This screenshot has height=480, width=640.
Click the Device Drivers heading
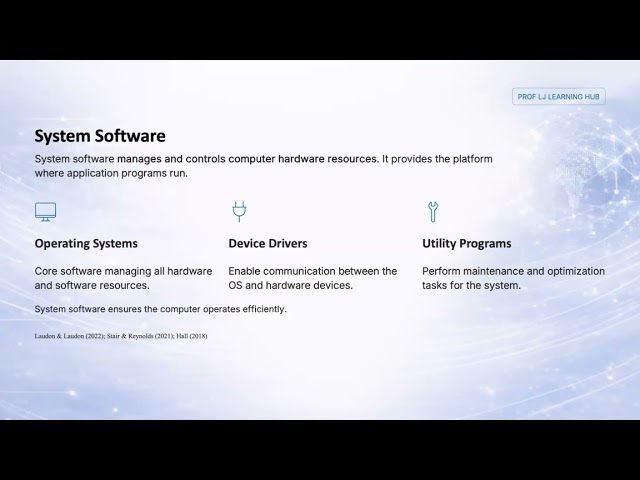[x=268, y=243]
